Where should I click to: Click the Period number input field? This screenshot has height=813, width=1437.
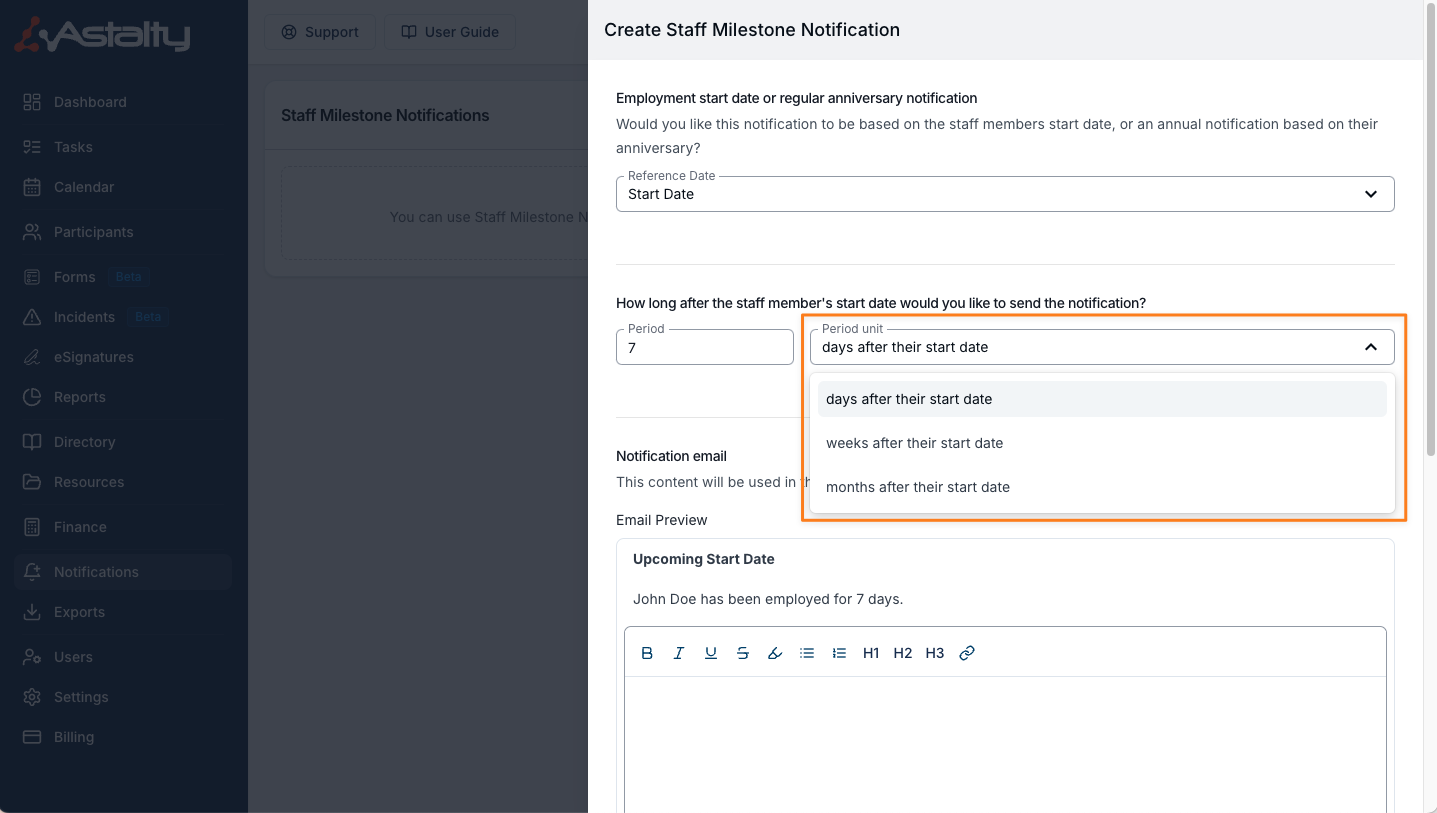click(704, 348)
